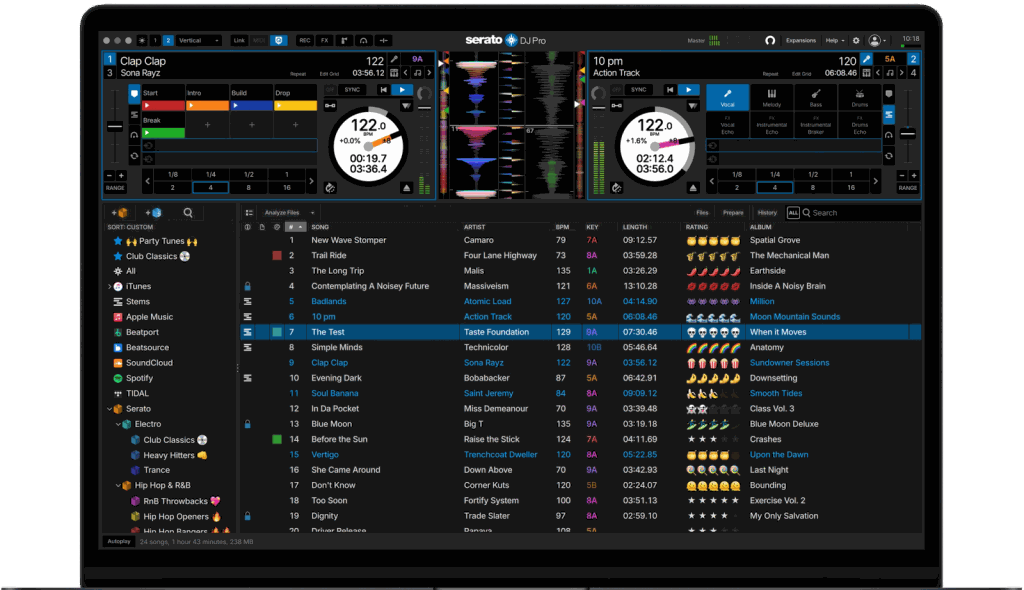Screen dimensions: 1024x590
Task: Show next loop sizes on left deck
Action: coord(311,181)
